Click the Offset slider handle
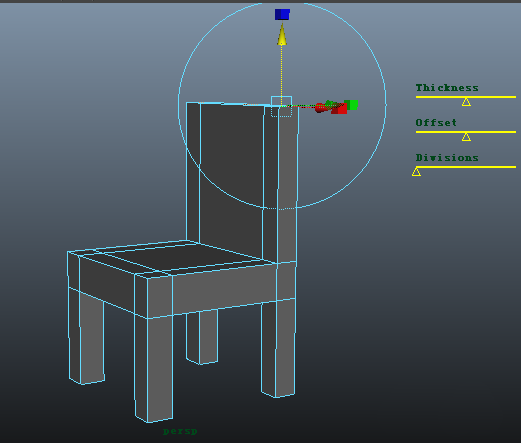The width and height of the screenshot is (521, 443). click(x=466, y=137)
